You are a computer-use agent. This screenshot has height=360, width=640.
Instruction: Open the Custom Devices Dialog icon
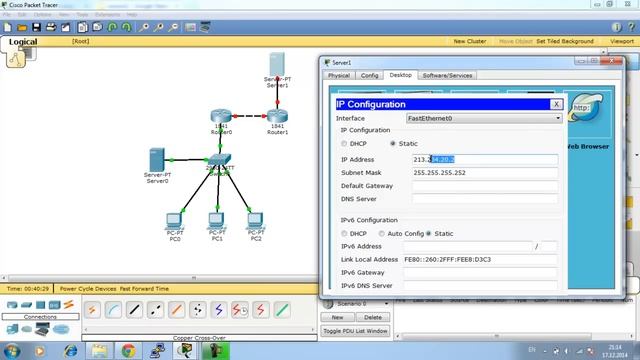[205, 27]
